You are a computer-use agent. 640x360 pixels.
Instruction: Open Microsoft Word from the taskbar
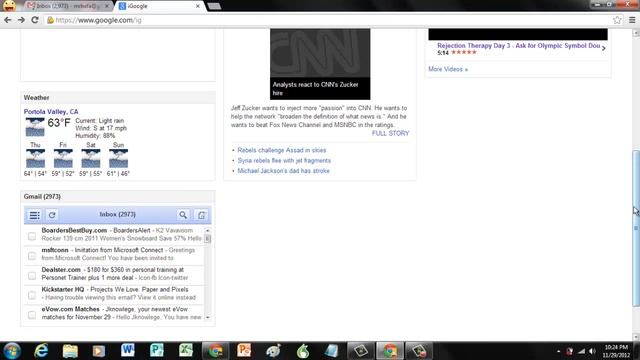[128, 351]
